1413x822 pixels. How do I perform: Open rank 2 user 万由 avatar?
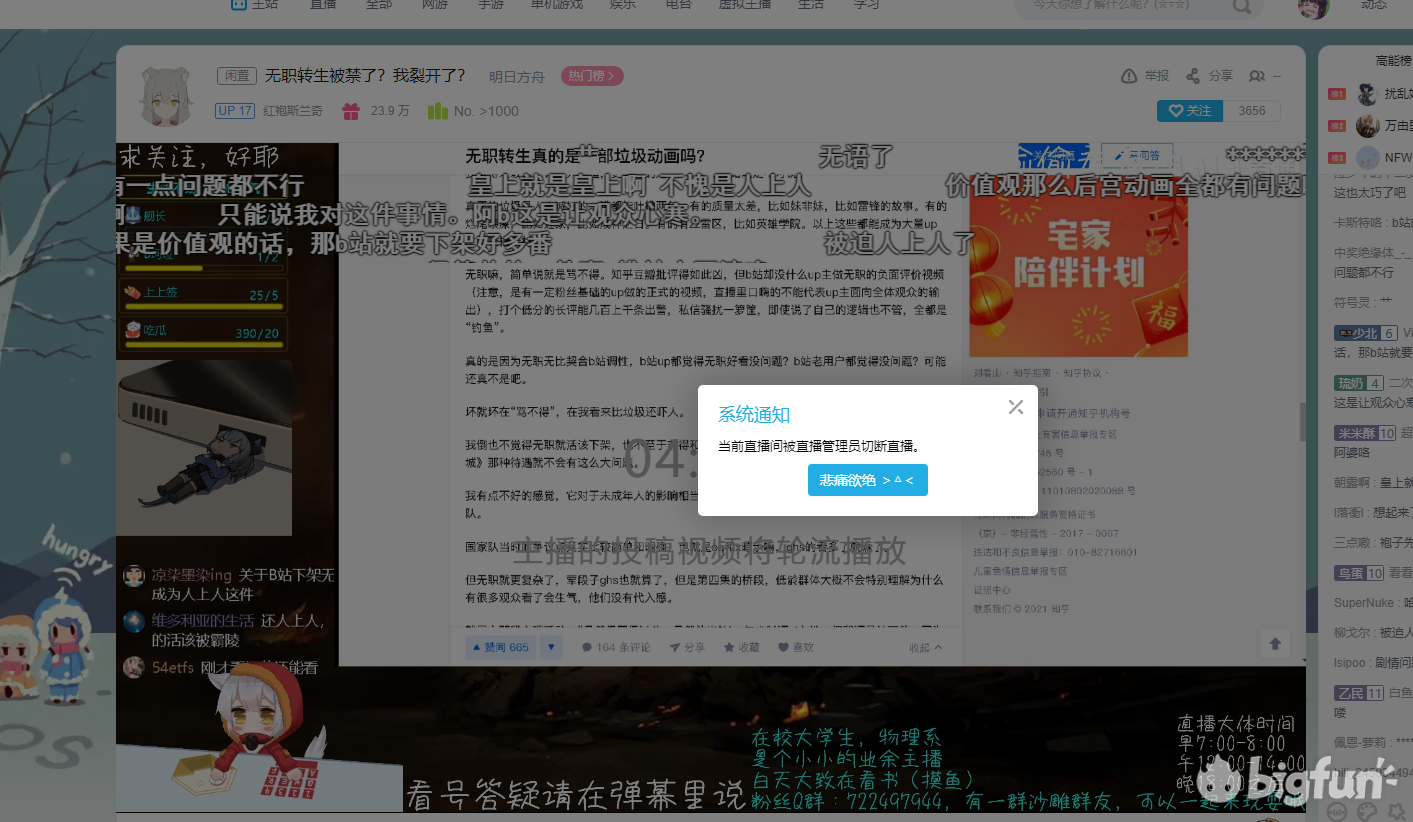click(x=1367, y=126)
